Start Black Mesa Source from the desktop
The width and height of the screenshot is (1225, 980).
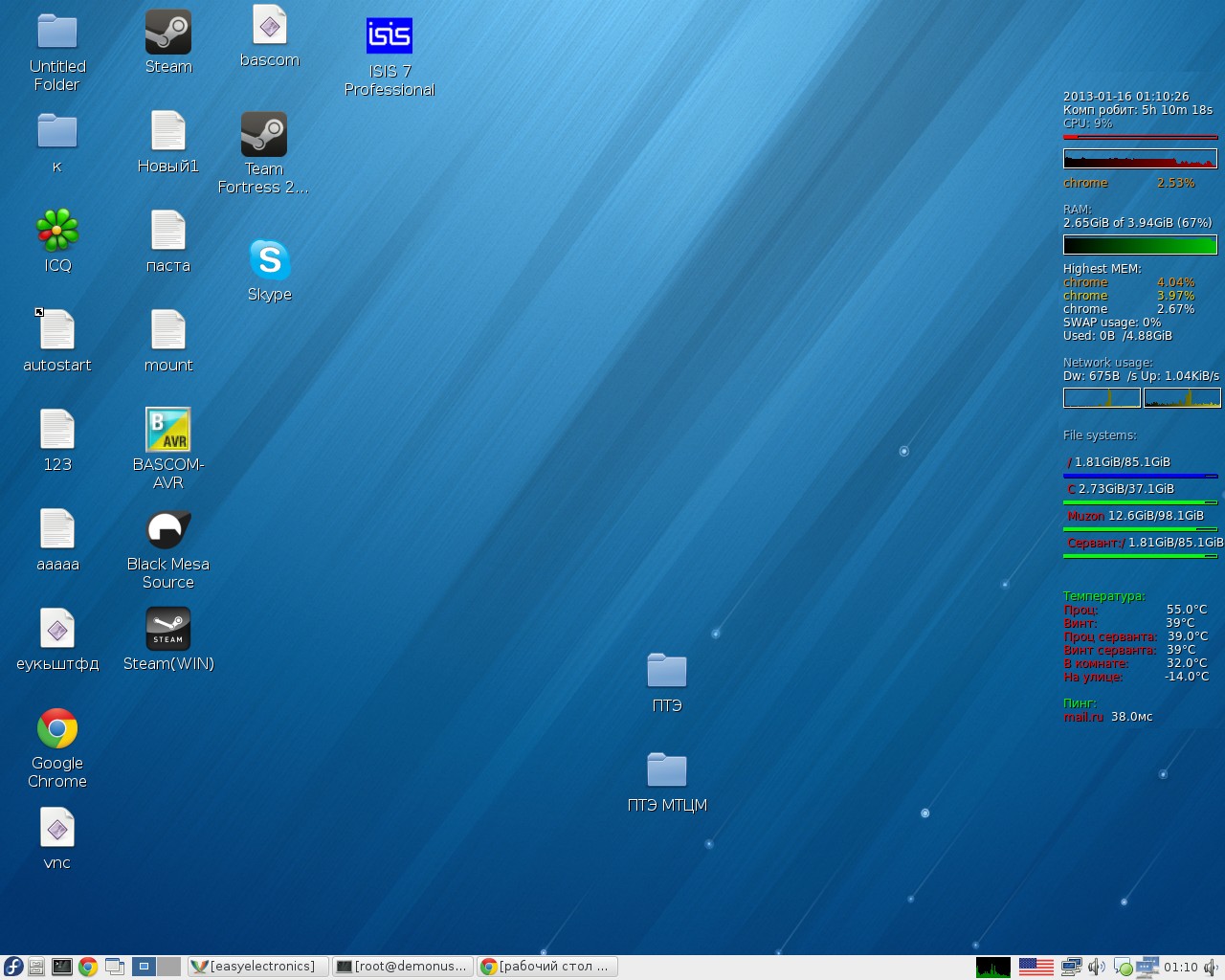click(x=168, y=530)
